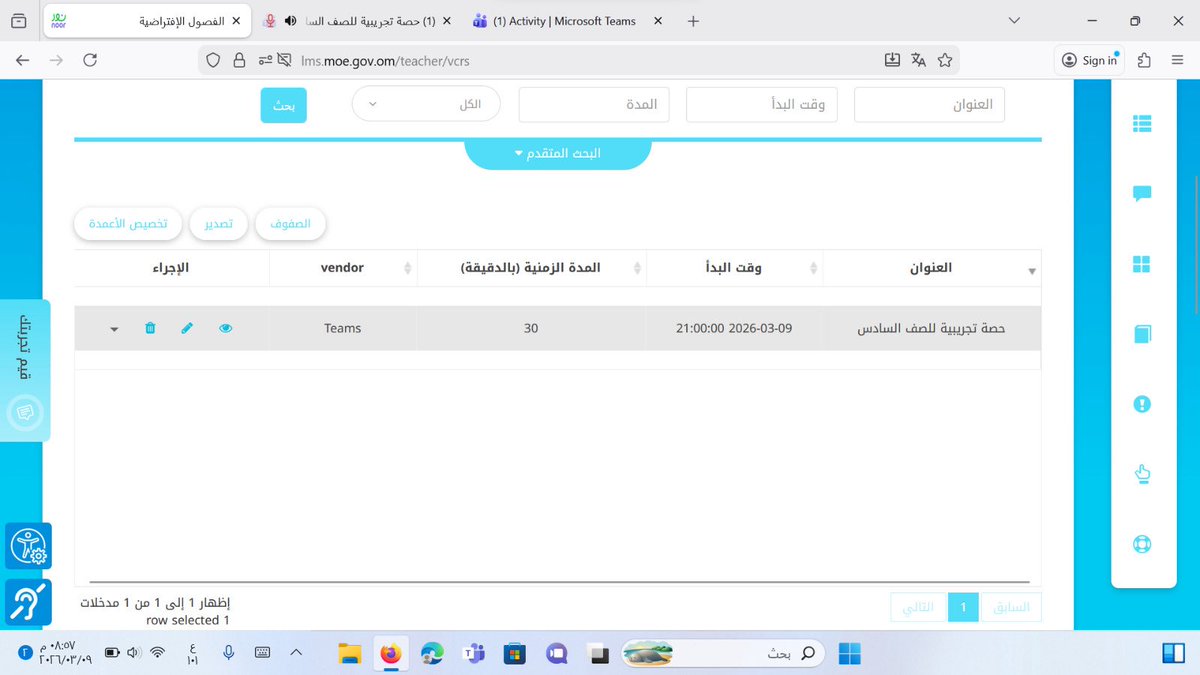
Task: Select the hand pointer icon in the sidebar
Action: point(1142,474)
